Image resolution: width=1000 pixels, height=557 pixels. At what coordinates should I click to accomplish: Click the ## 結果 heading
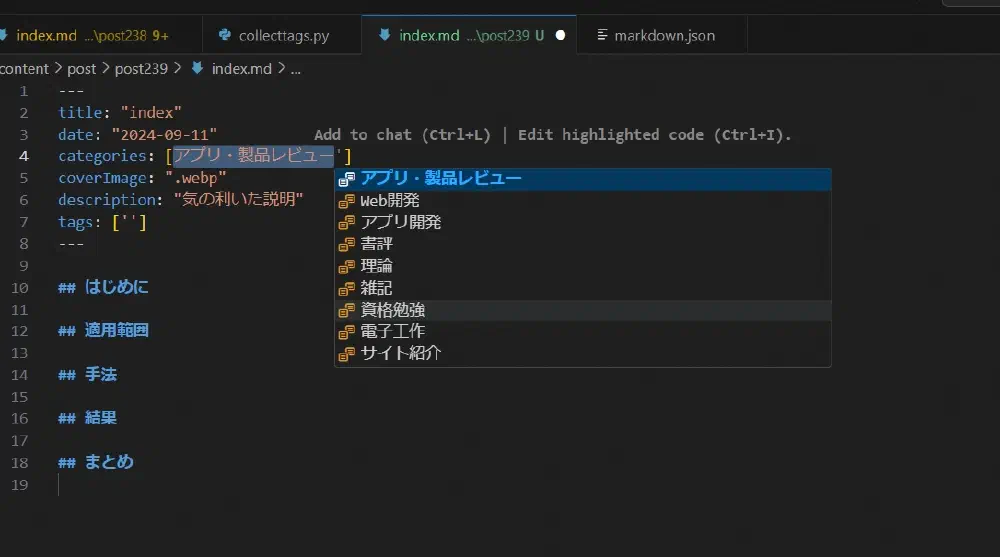[x=87, y=418]
